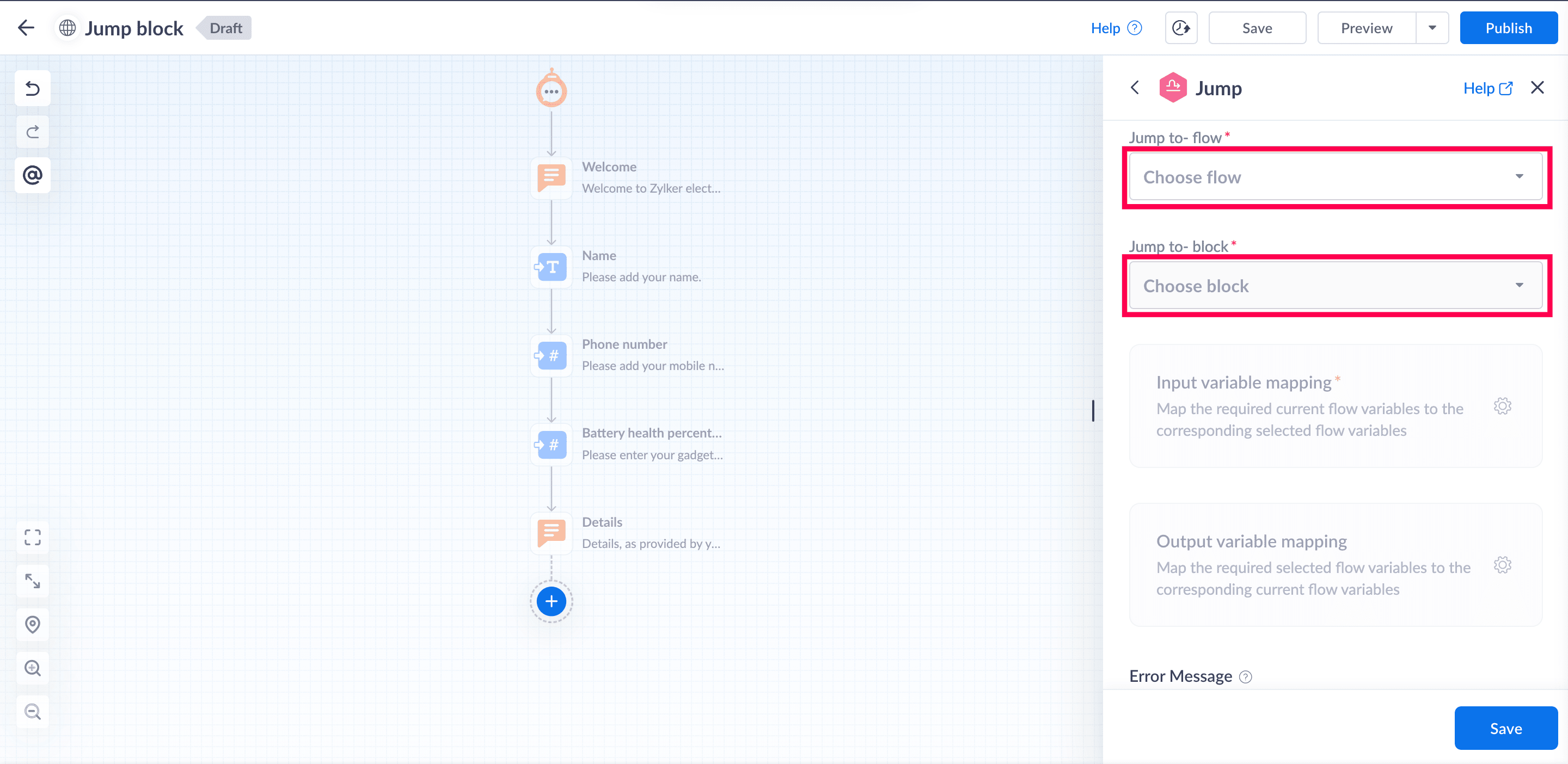
Task: Redo the last canvas action
Action: [32, 132]
